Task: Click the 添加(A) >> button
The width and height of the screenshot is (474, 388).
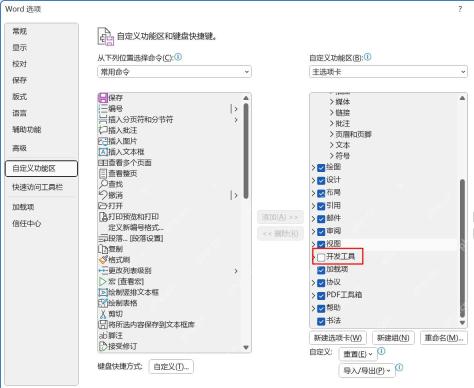Action: pyautogui.click(x=280, y=217)
